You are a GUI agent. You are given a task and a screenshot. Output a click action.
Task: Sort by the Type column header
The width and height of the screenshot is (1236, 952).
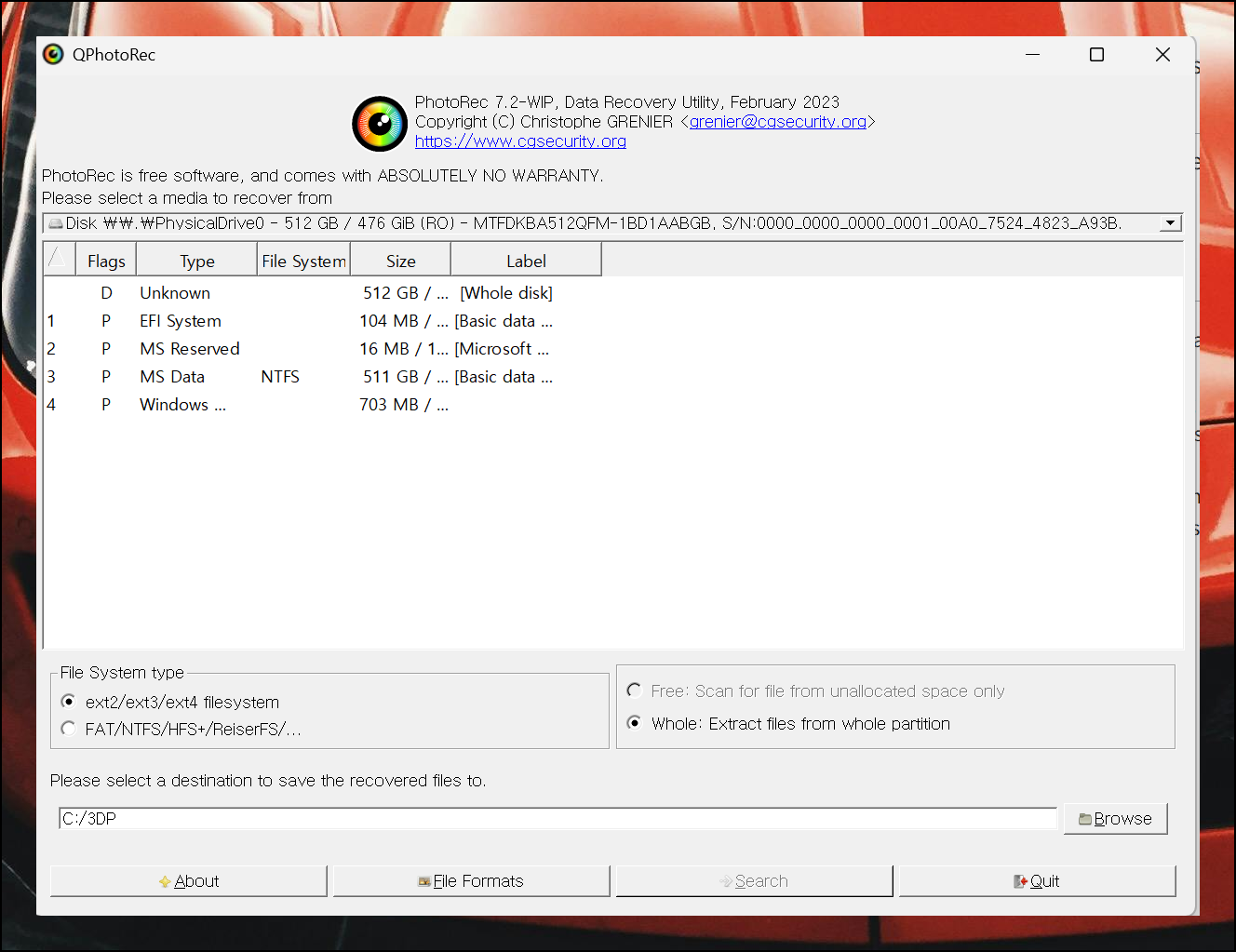click(x=197, y=261)
